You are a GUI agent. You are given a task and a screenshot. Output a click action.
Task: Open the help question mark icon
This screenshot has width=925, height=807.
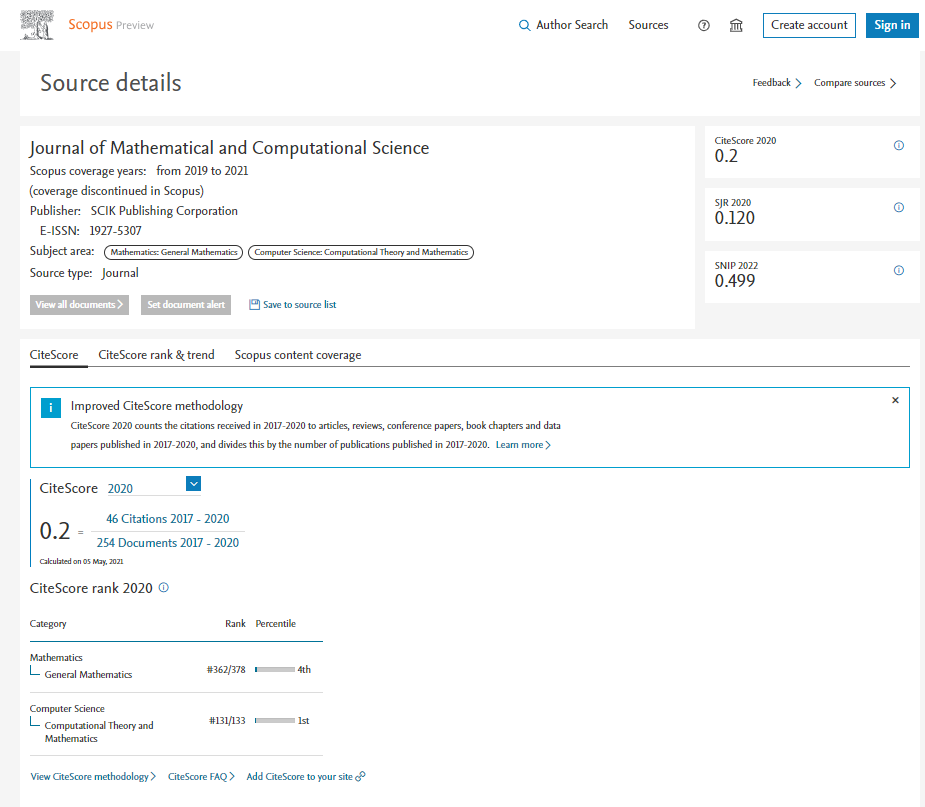tap(703, 26)
